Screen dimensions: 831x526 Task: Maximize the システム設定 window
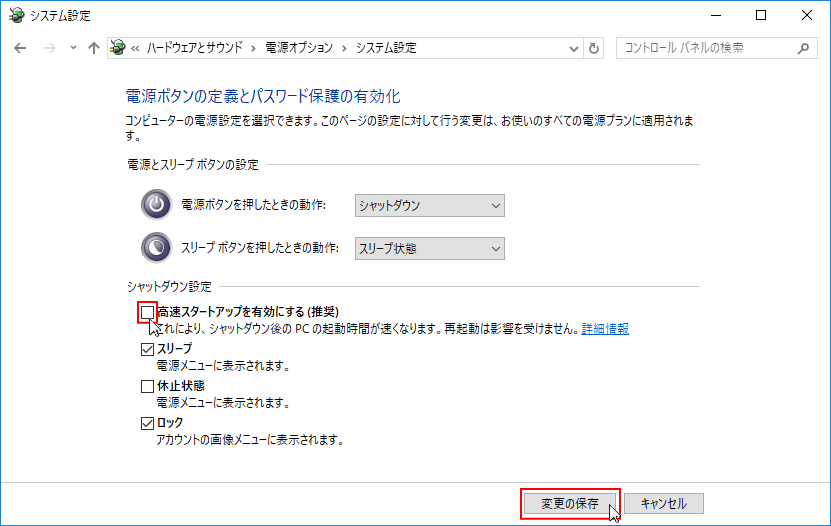coord(761,15)
